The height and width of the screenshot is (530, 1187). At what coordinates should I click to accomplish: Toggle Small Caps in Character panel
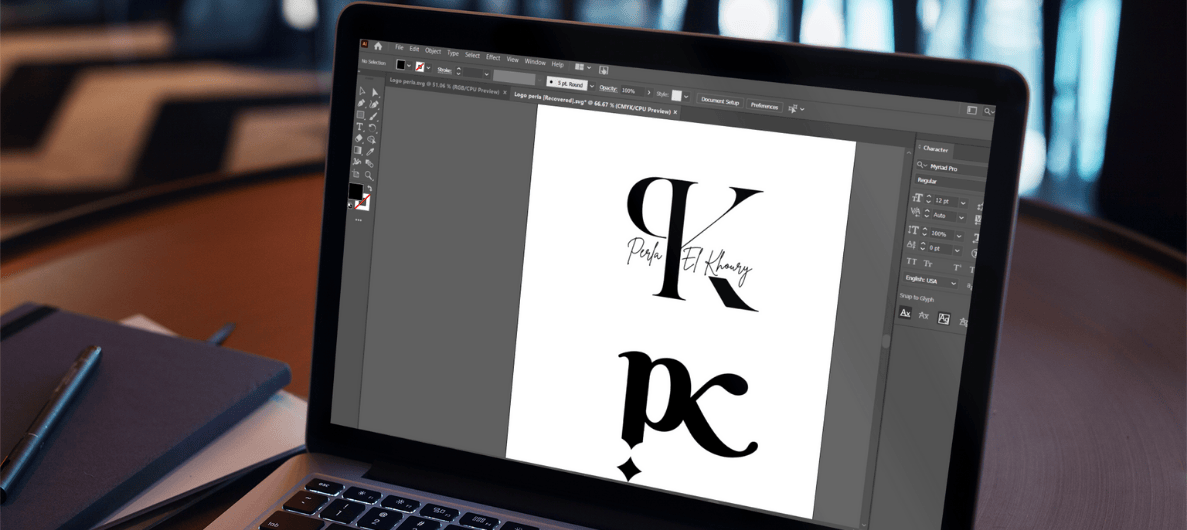[927, 265]
